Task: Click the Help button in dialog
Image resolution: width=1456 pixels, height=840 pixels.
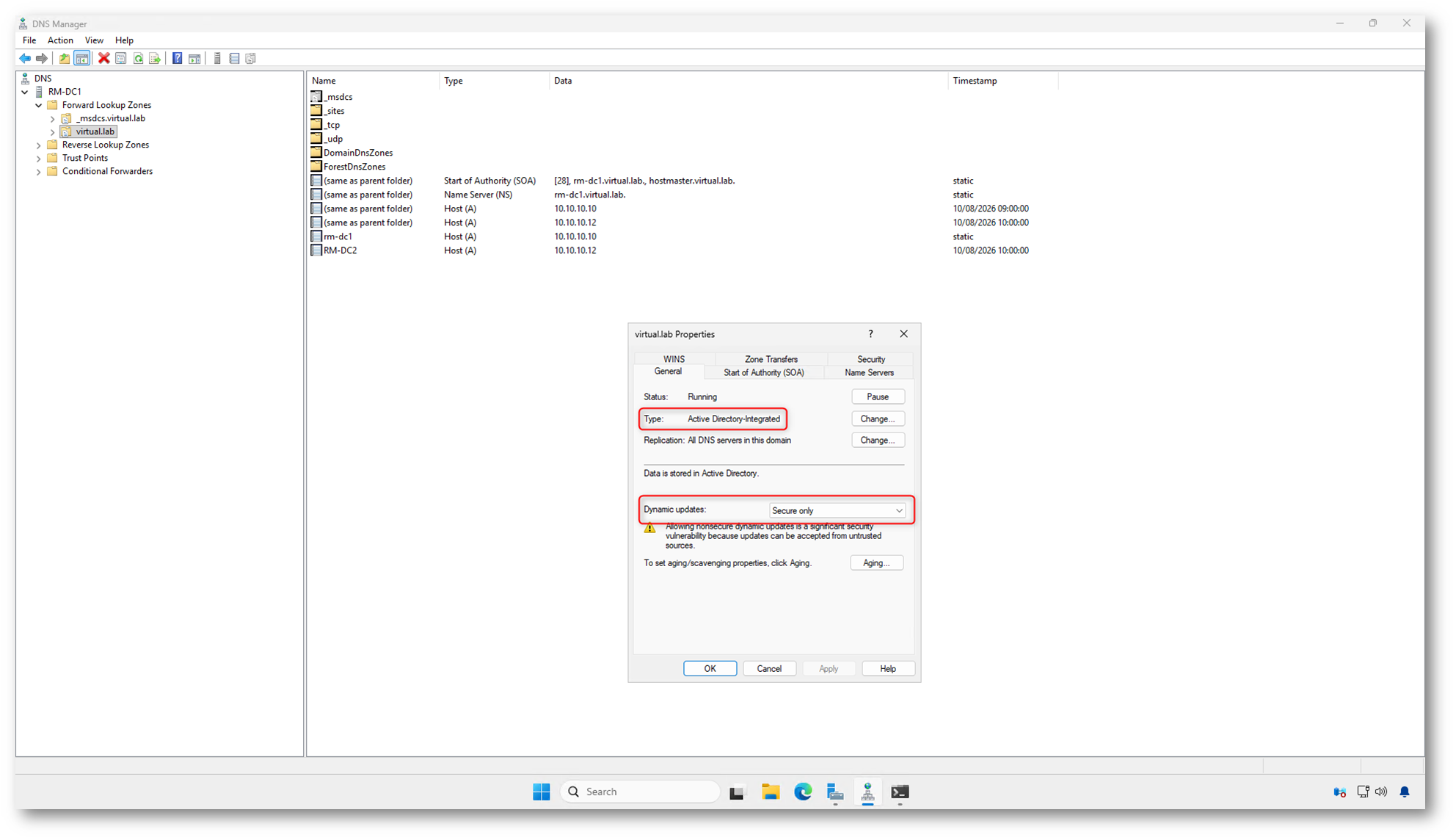Action: (x=888, y=669)
